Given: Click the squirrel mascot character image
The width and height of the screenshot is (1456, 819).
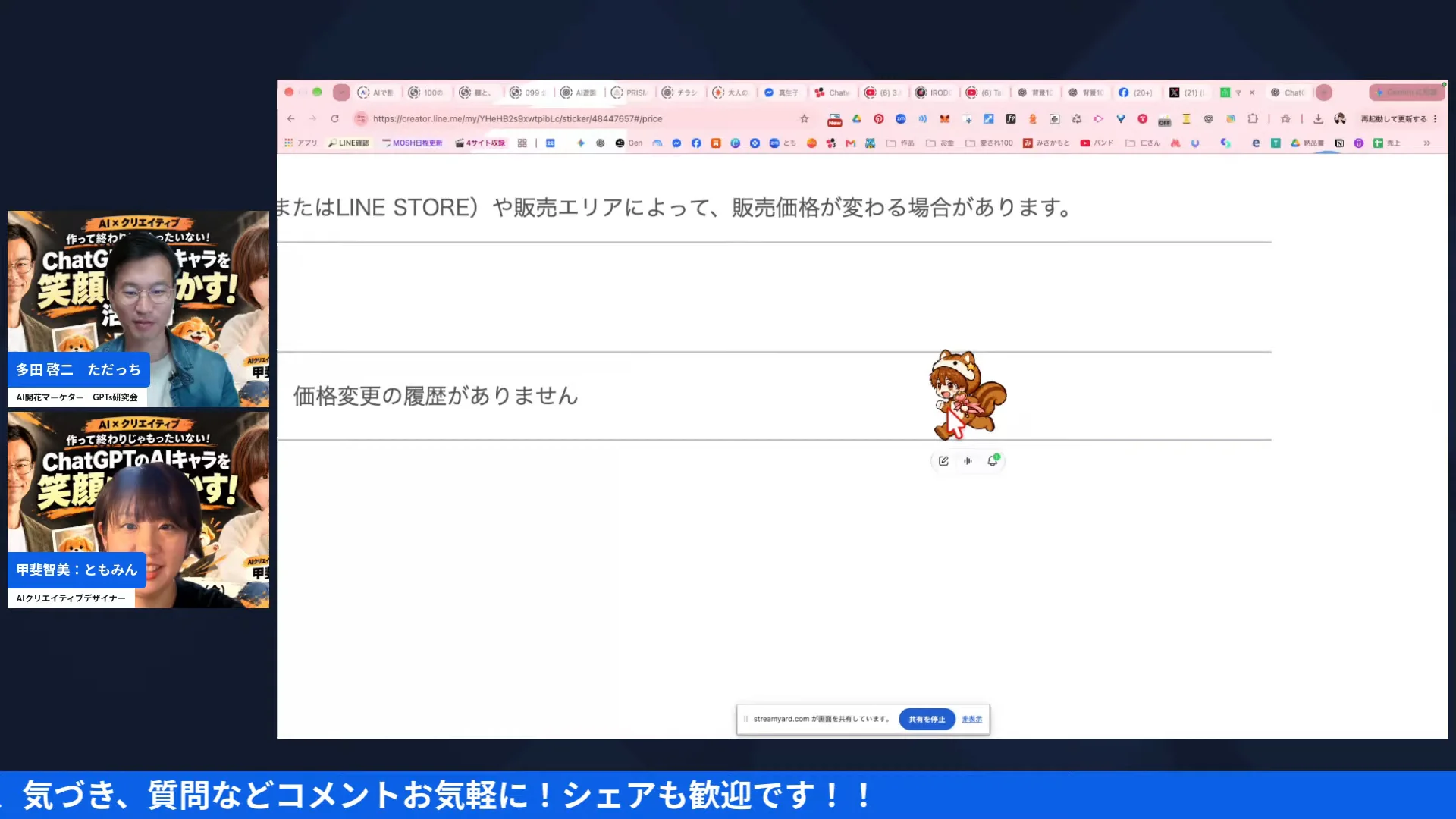Looking at the screenshot, I should tap(968, 394).
